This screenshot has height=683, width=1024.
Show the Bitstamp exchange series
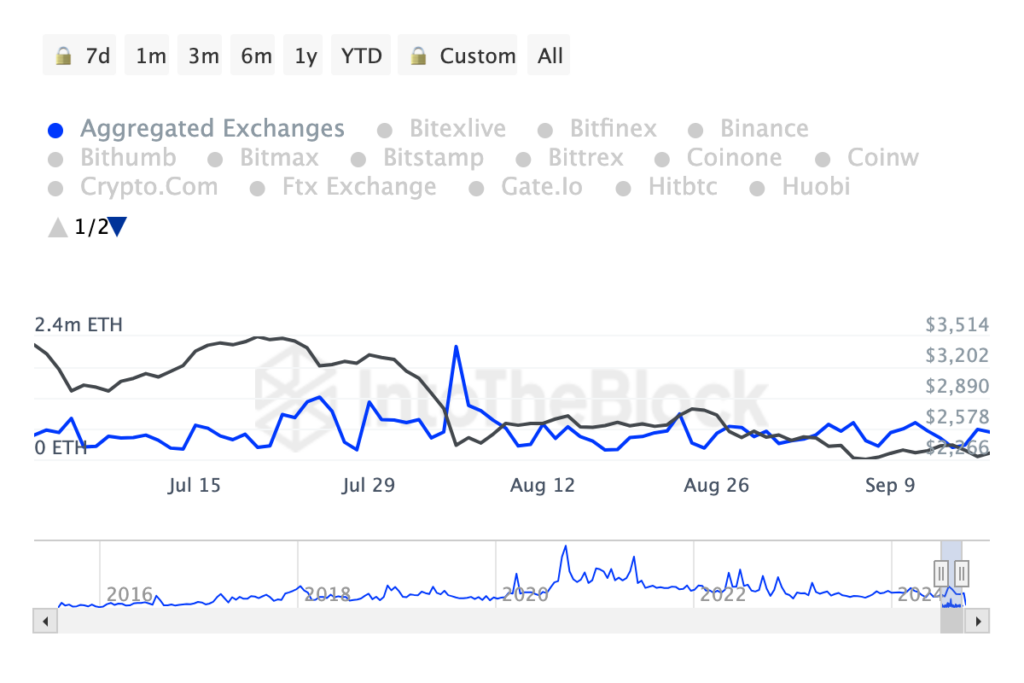coord(417,157)
